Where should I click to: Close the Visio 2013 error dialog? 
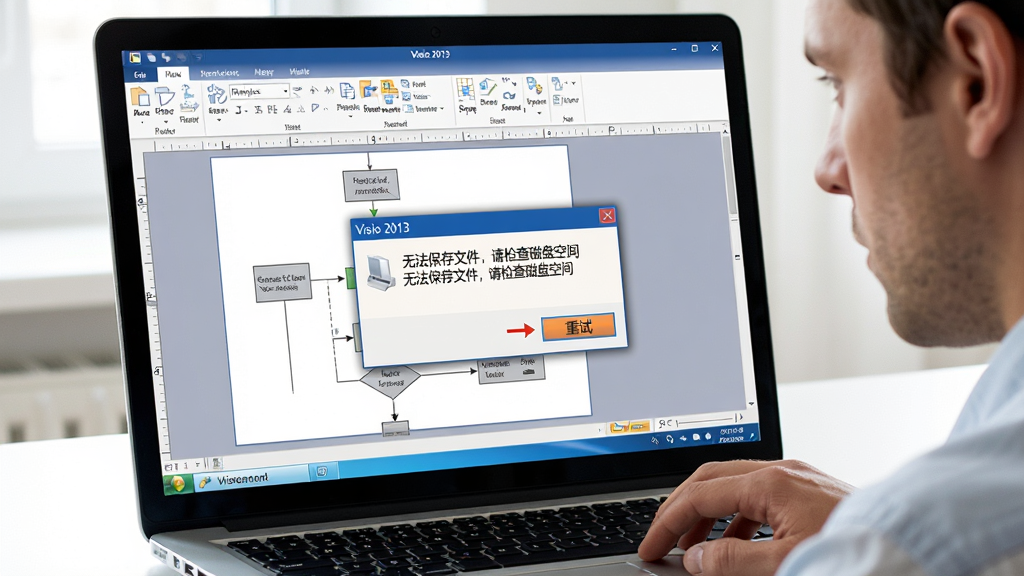pyautogui.click(x=607, y=216)
